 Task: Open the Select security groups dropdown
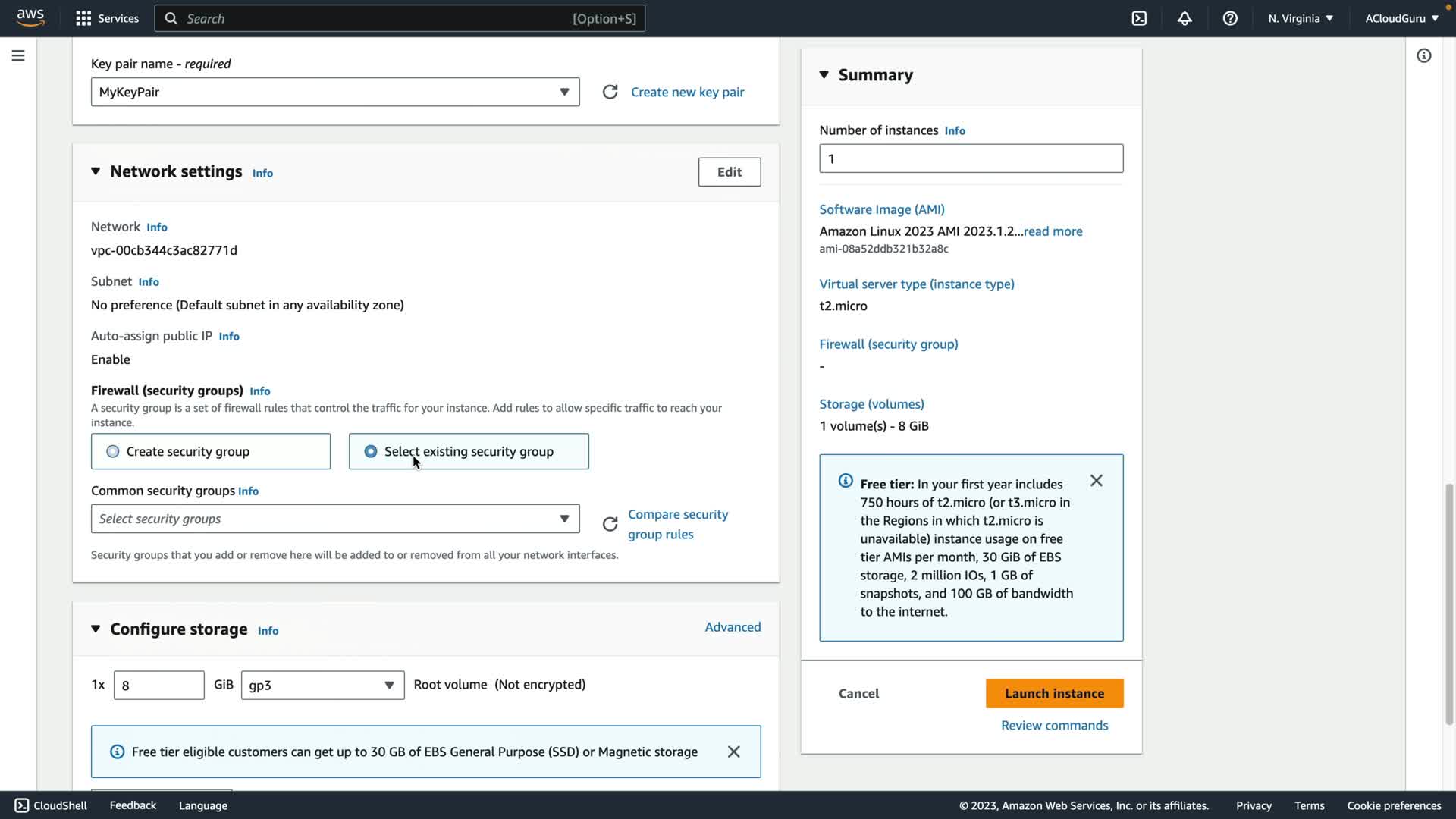click(335, 519)
